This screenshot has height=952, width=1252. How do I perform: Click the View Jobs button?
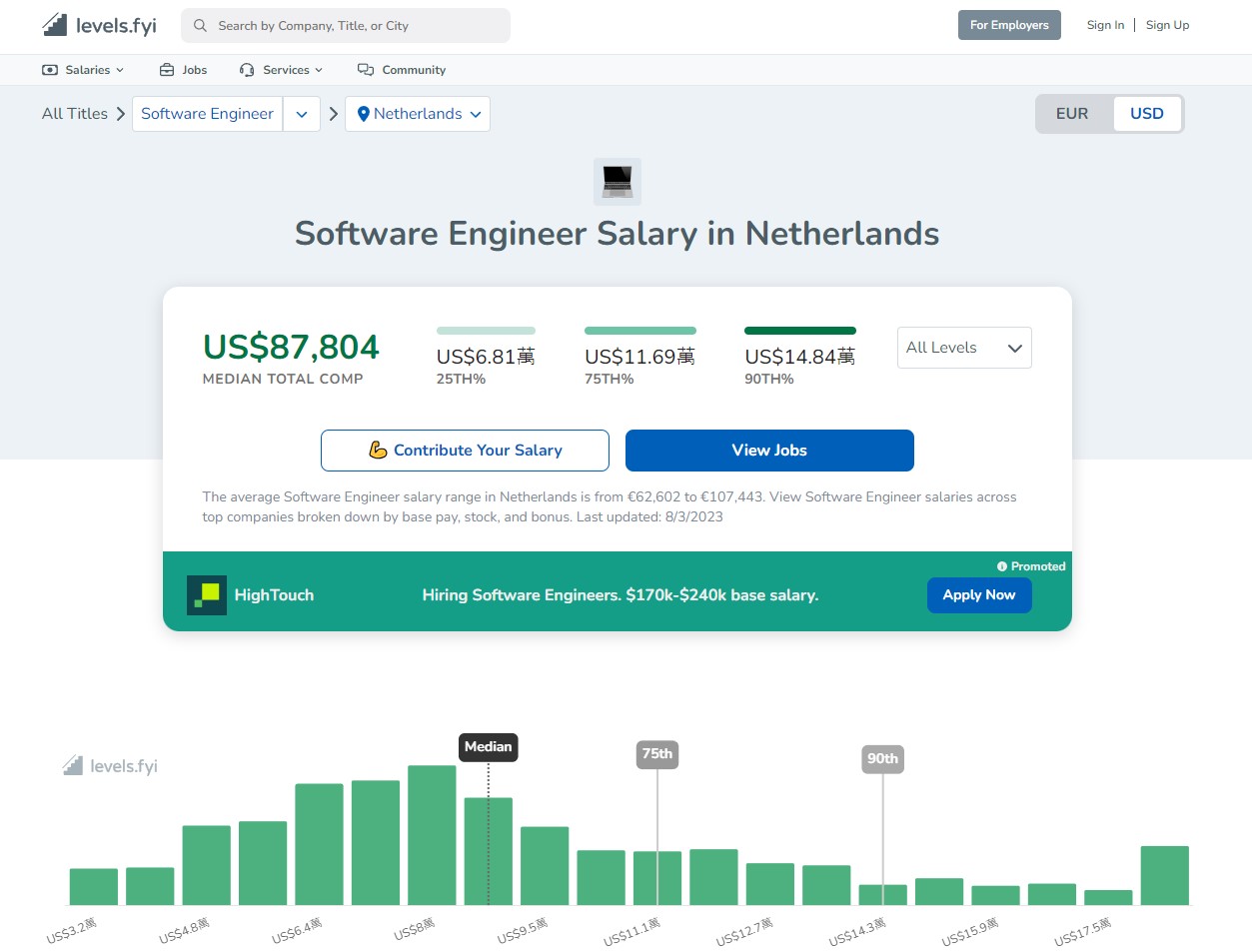[x=768, y=451]
